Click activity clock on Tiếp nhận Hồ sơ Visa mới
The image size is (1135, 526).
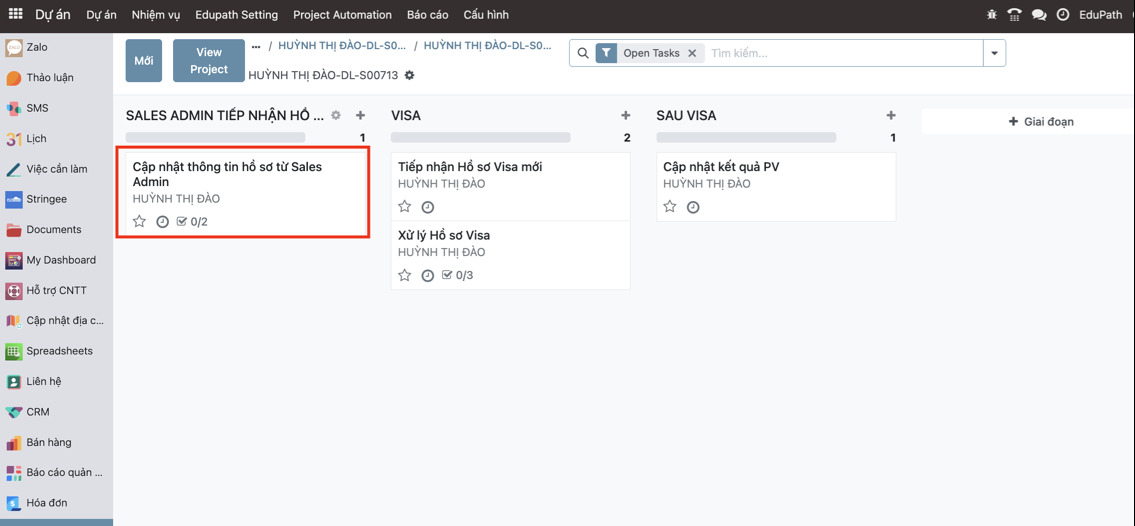coord(428,207)
